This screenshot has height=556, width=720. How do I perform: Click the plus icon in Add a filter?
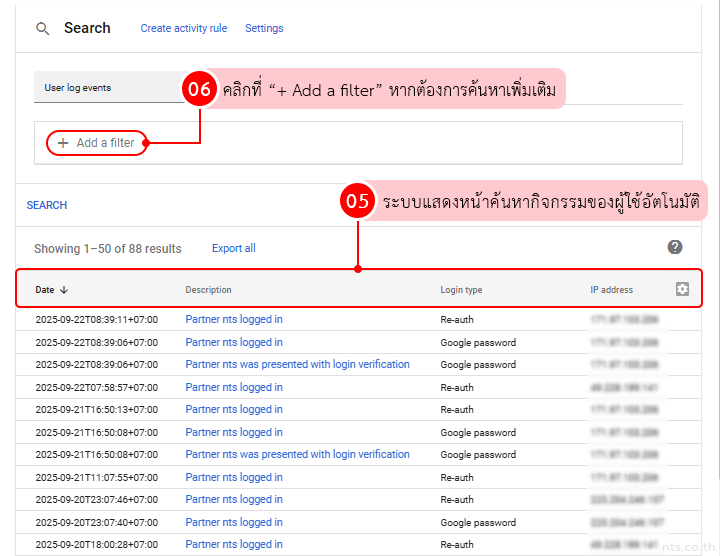click(63, 143)
